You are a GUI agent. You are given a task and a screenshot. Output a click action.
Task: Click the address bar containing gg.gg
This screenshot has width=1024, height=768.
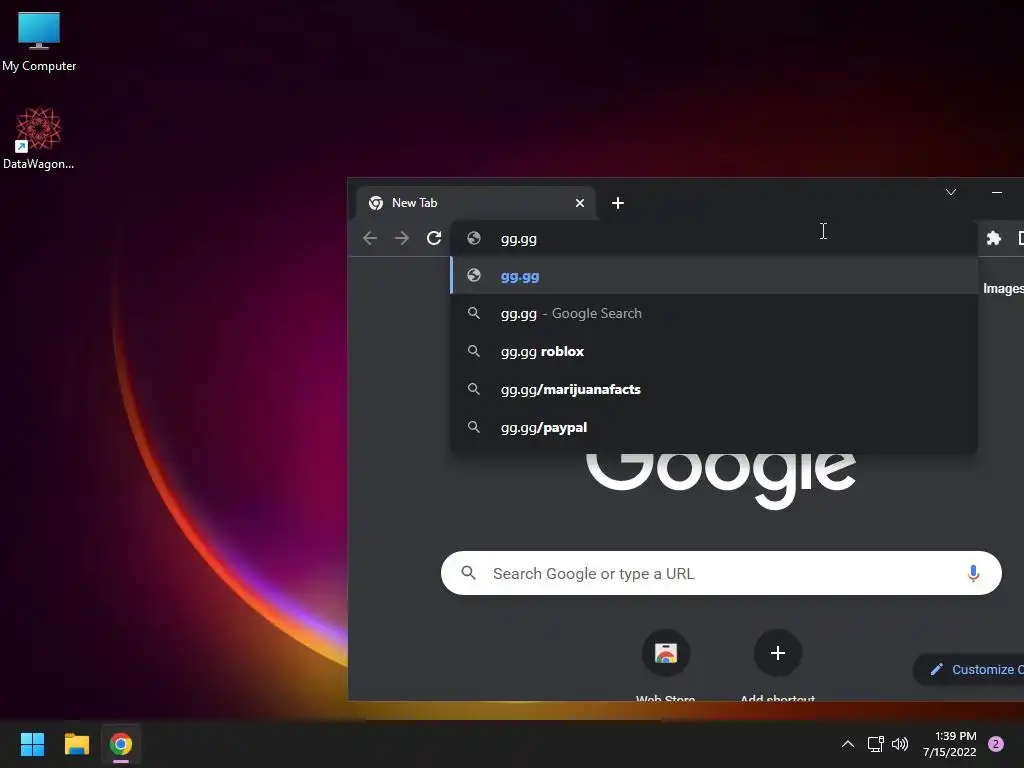714,238
